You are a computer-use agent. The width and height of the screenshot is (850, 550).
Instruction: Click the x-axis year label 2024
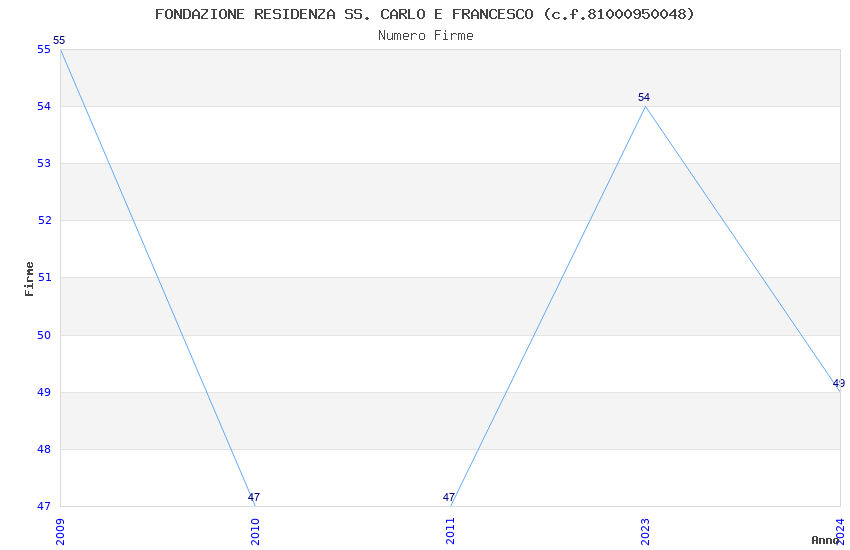point(840,532)
